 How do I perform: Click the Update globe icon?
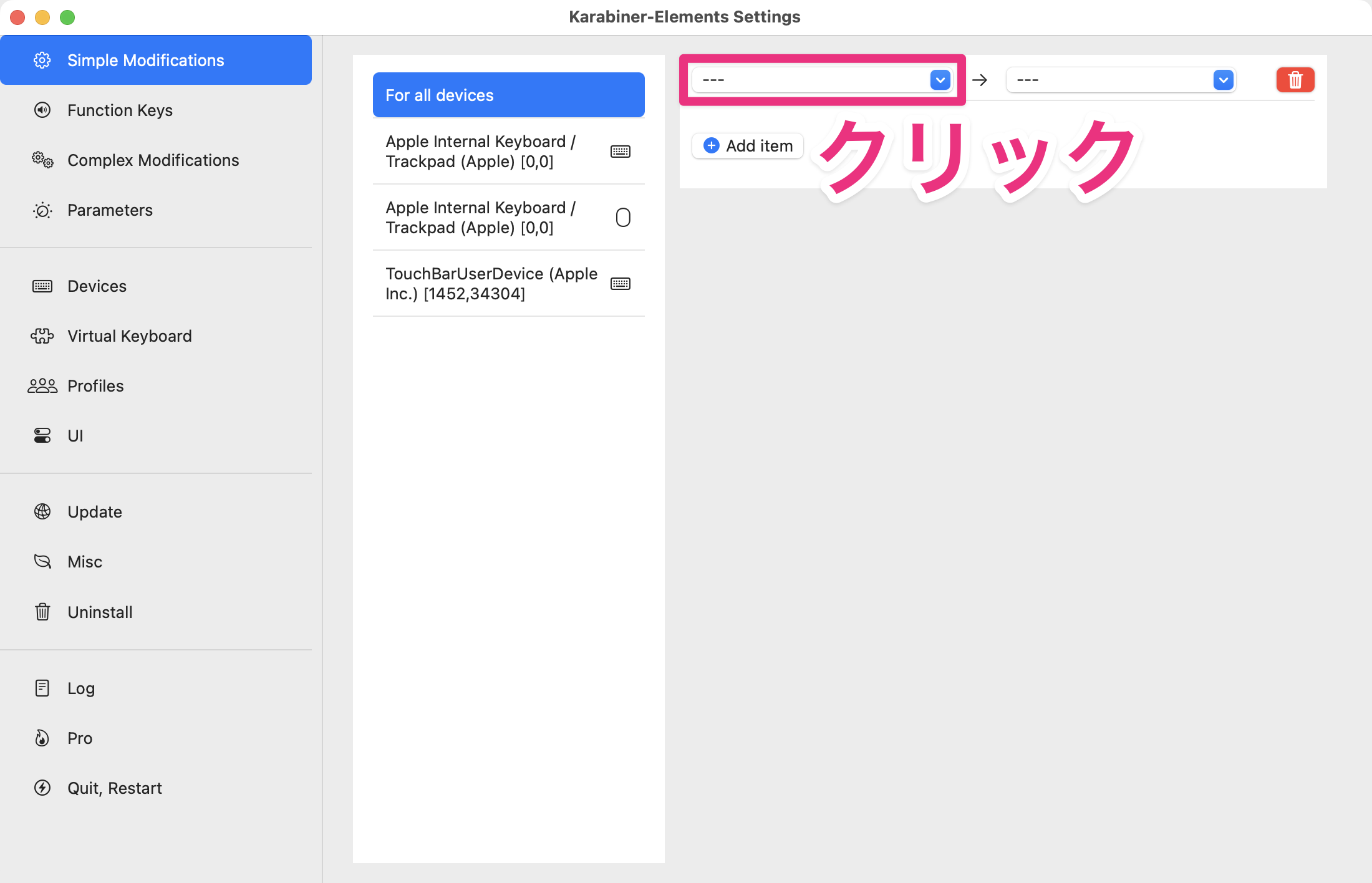(42, 511)
